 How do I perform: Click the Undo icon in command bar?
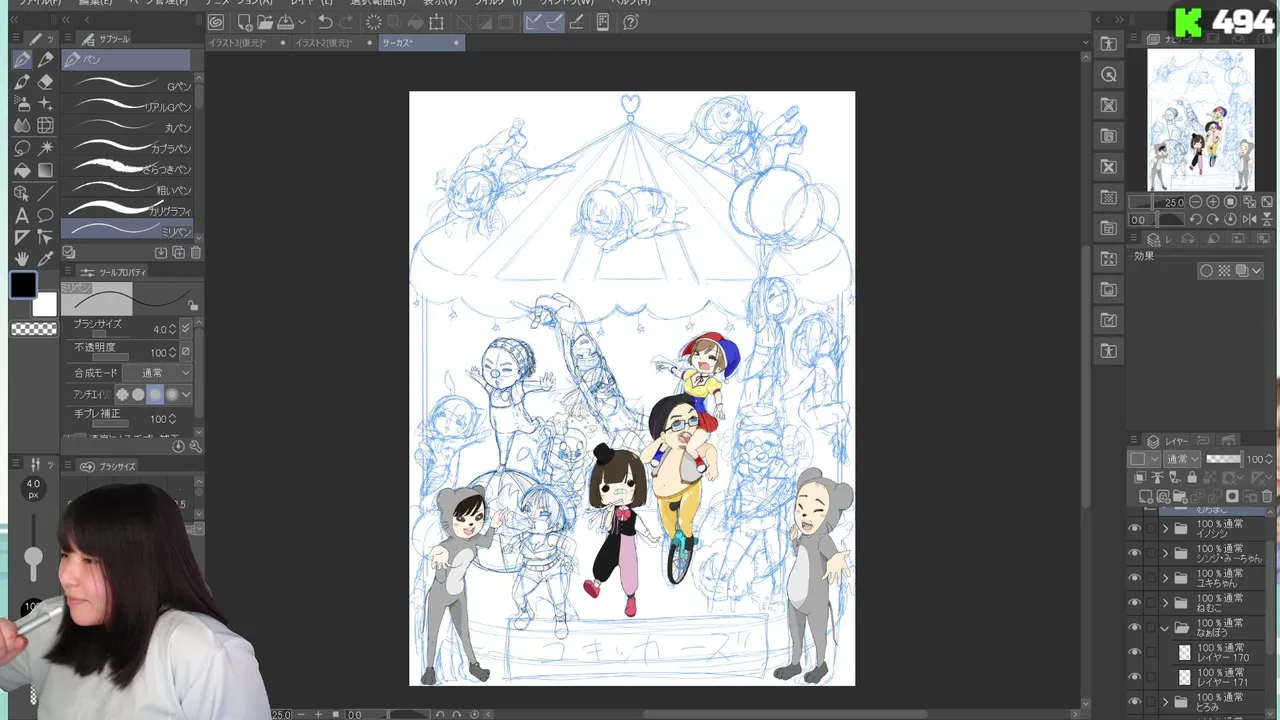click(x=325, y=22)
